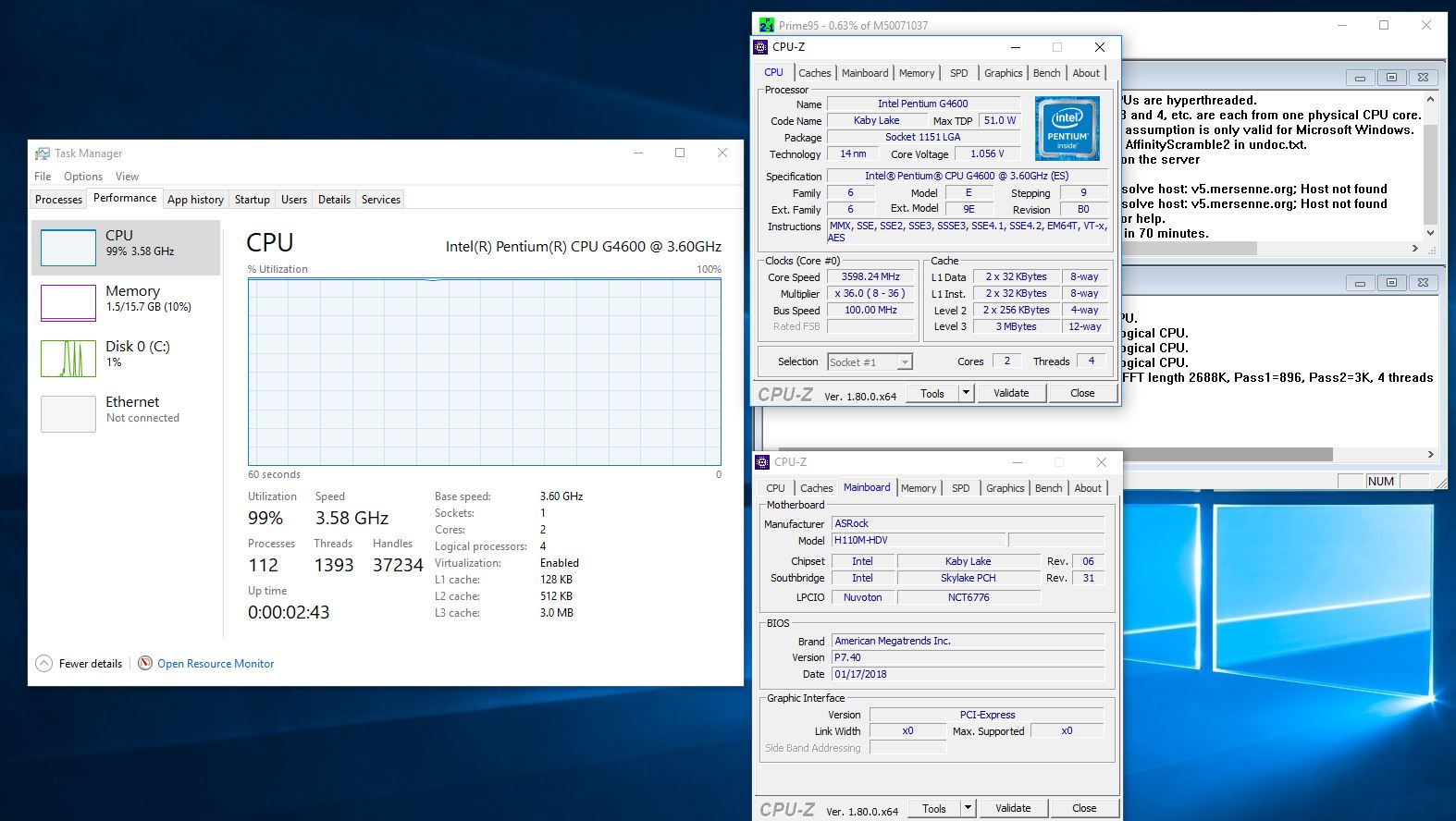This screenshot has width=1456, height=821.
Task: Click the Close button in the top CPU-Z window
Action: coord(1082,393)
